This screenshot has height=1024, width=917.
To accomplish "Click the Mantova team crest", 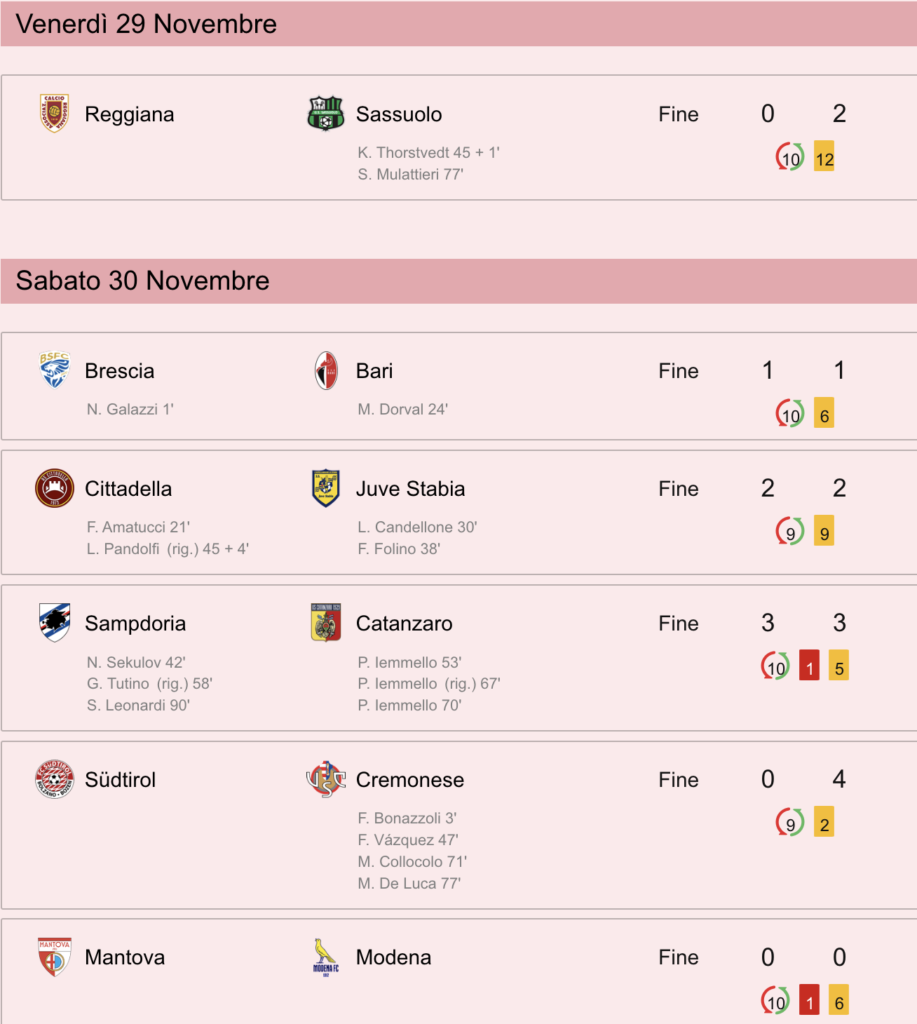I will [x=54, y=957].
